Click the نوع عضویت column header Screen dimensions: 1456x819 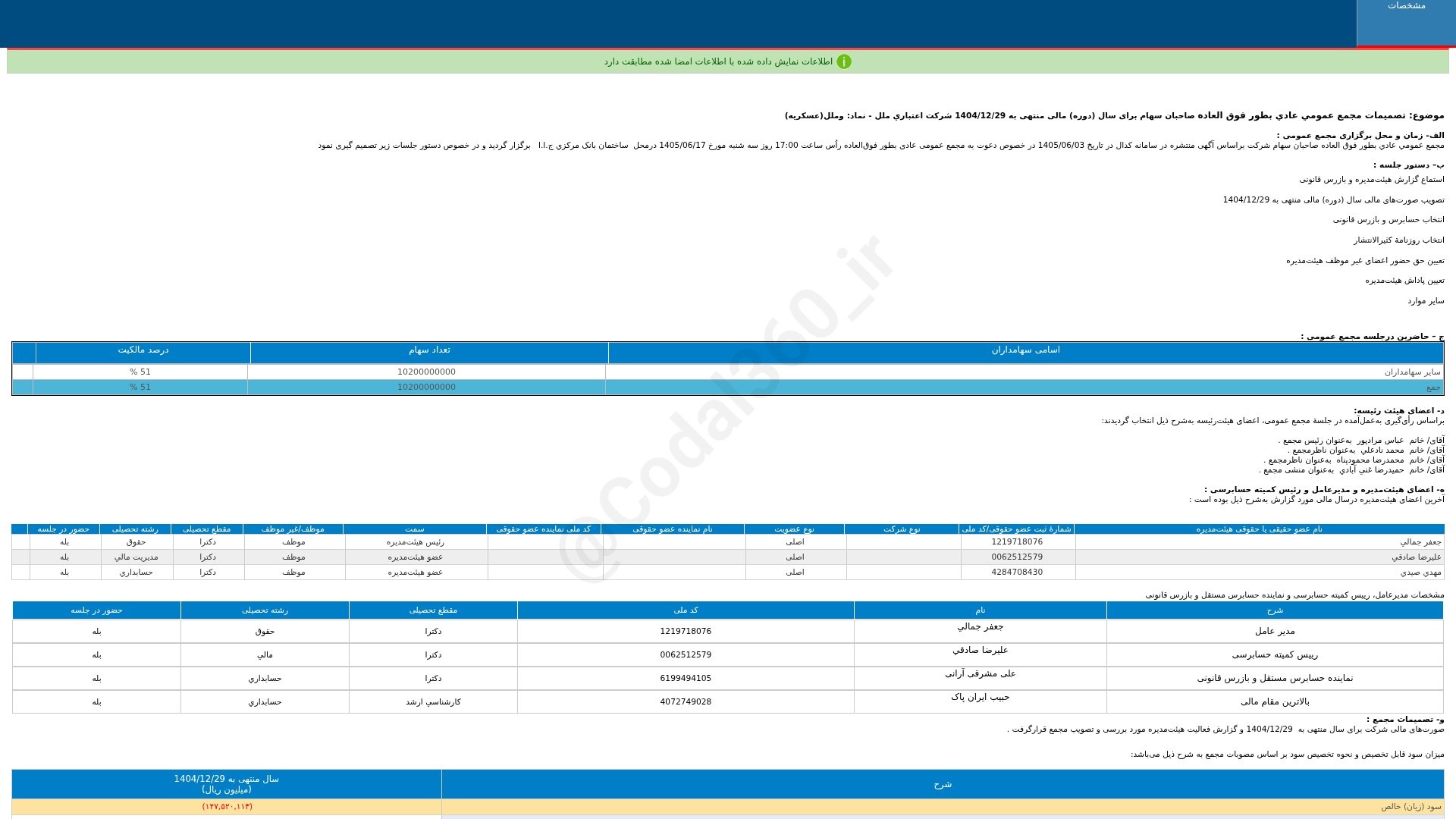pos(794,529)
